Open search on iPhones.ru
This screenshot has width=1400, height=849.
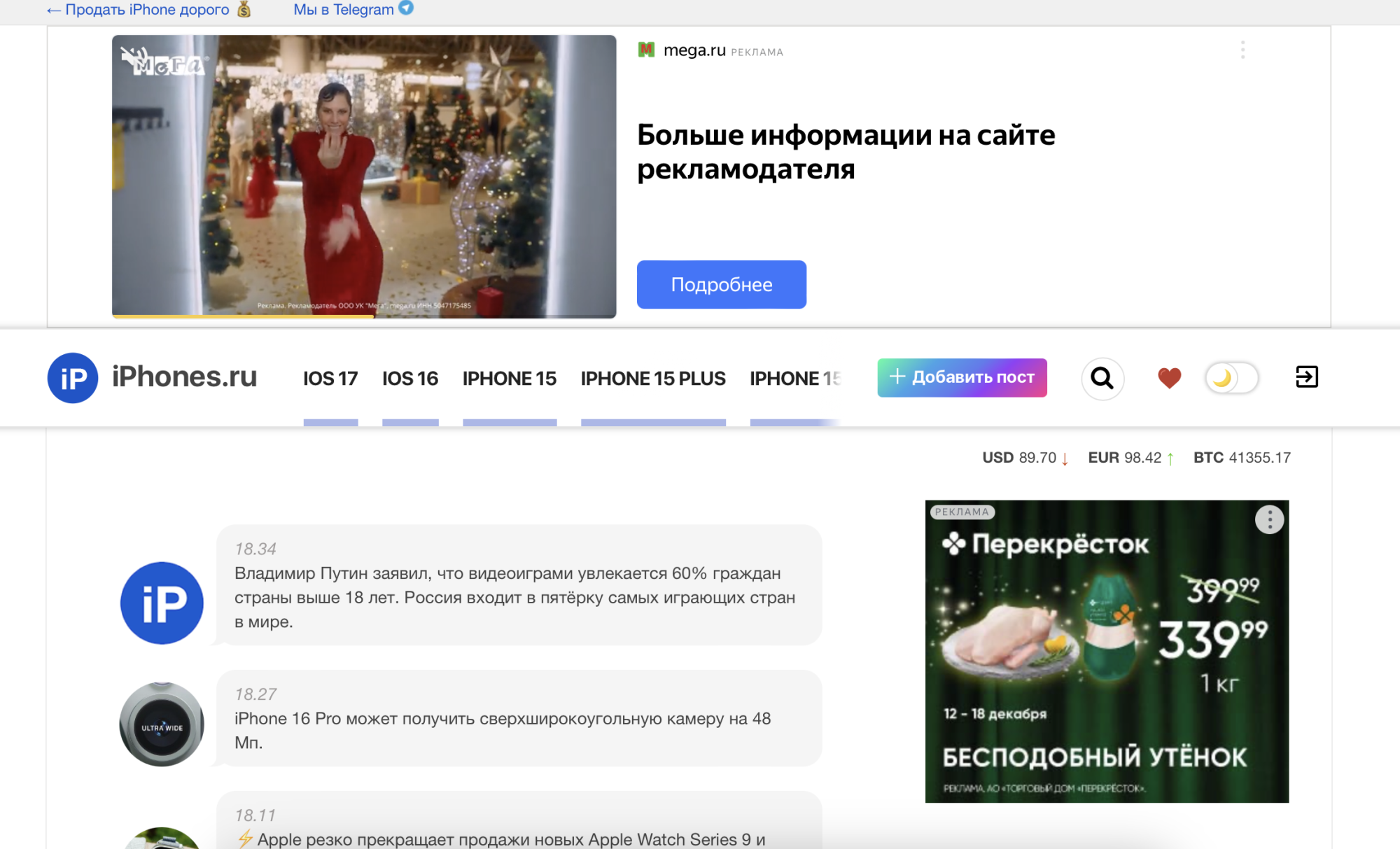click(1102, 378)
